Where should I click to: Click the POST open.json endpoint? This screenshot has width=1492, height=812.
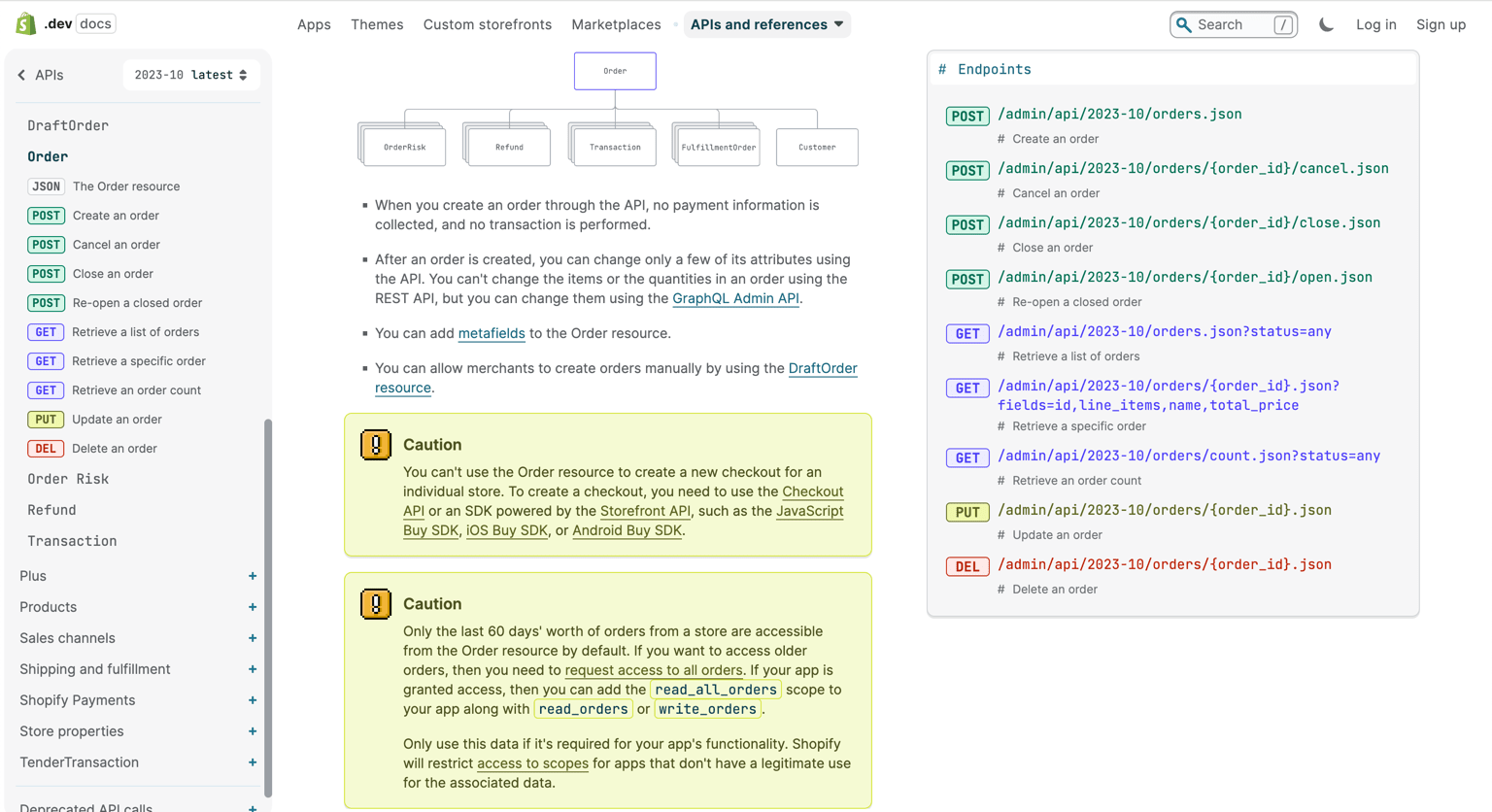tap(1185, 277)
